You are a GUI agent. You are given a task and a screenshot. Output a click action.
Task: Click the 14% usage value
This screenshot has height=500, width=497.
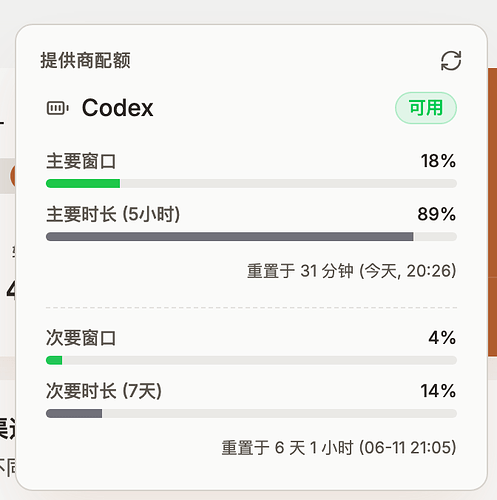(438, 391)
